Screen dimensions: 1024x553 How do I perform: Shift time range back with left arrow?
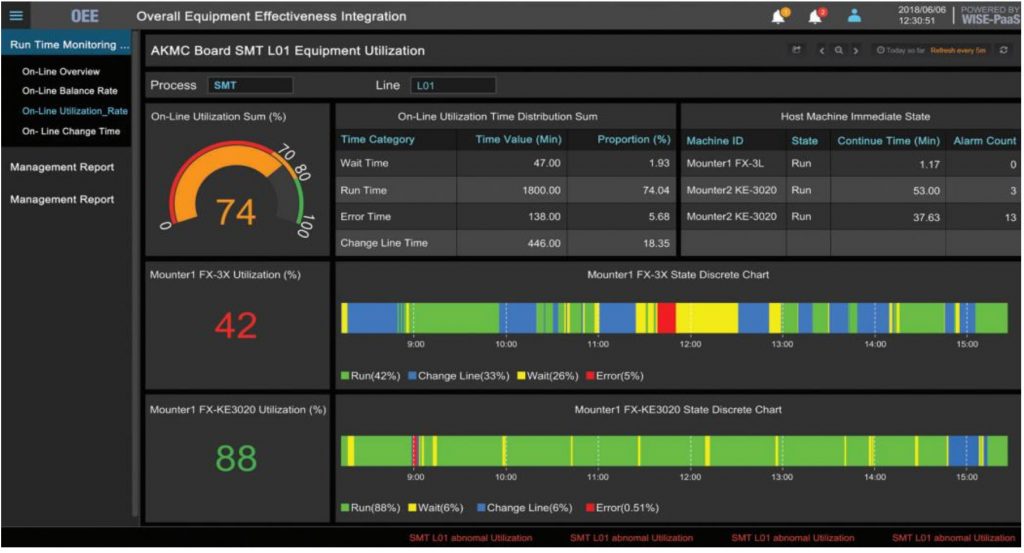coord(822,51)
